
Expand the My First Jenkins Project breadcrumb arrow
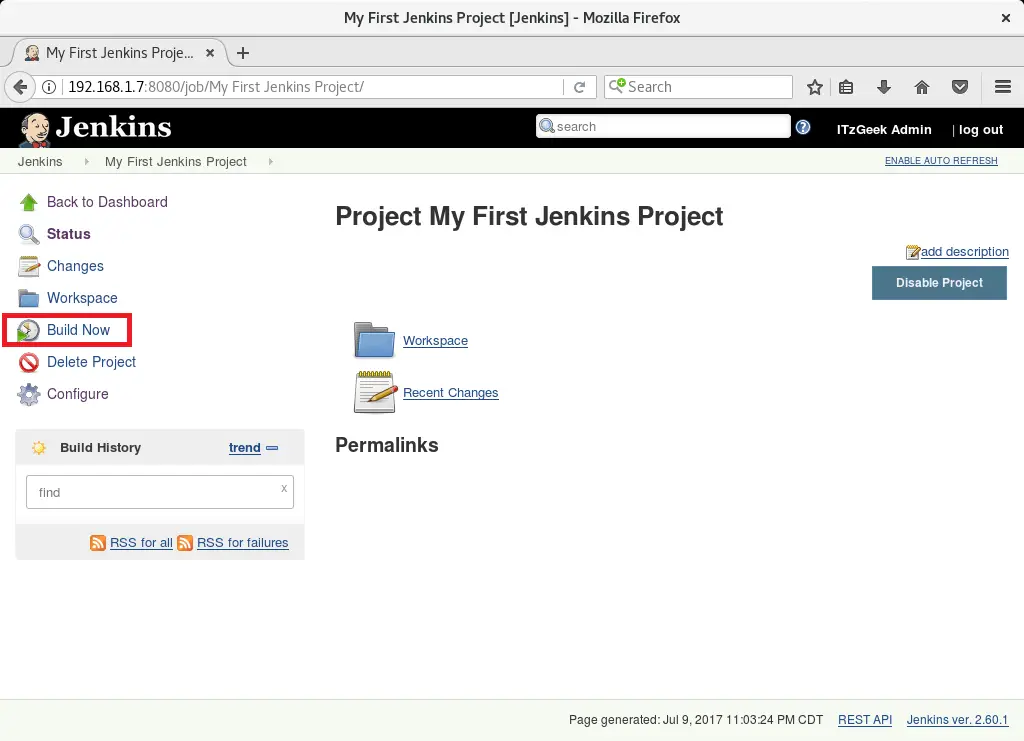coord(270,162)
